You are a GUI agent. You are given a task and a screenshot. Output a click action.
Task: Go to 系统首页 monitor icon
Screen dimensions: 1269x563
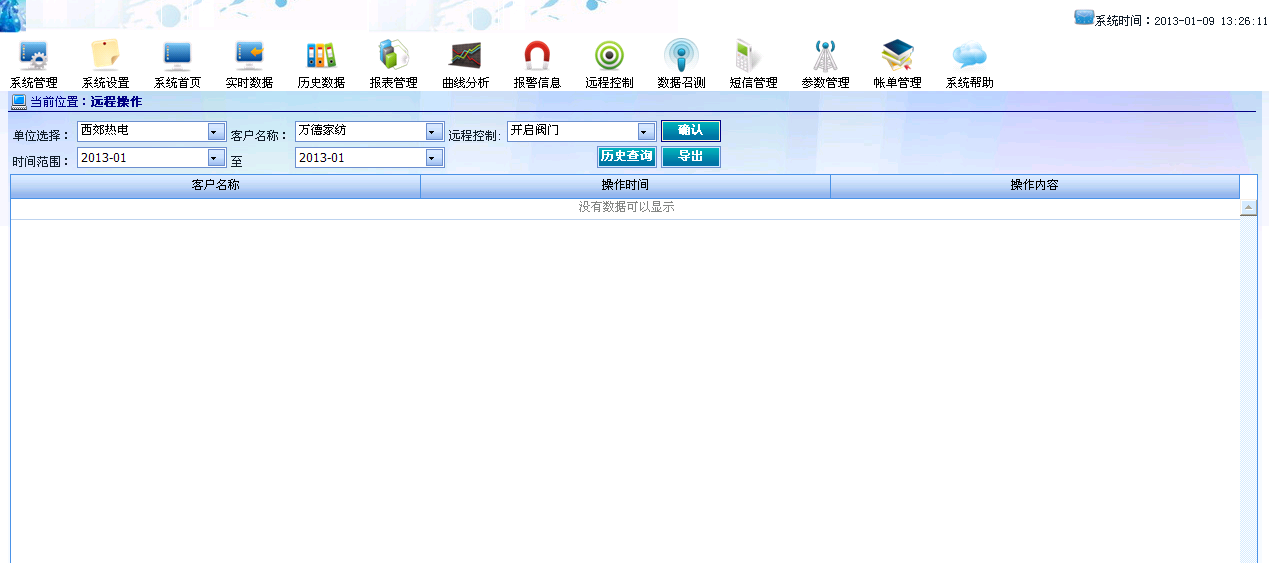(x=177, y=56)
